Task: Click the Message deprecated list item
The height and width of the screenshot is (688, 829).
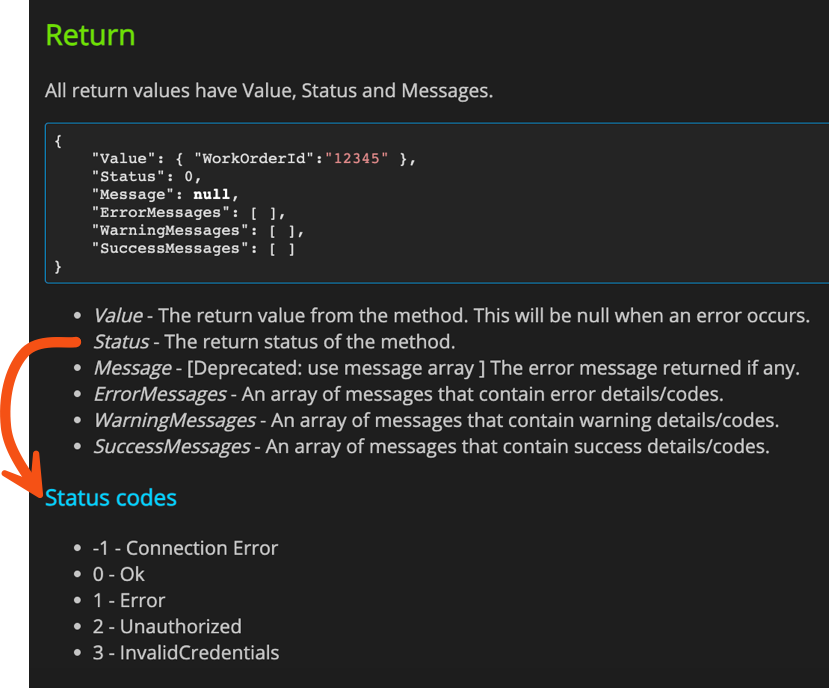Action: tap(447, 368)
